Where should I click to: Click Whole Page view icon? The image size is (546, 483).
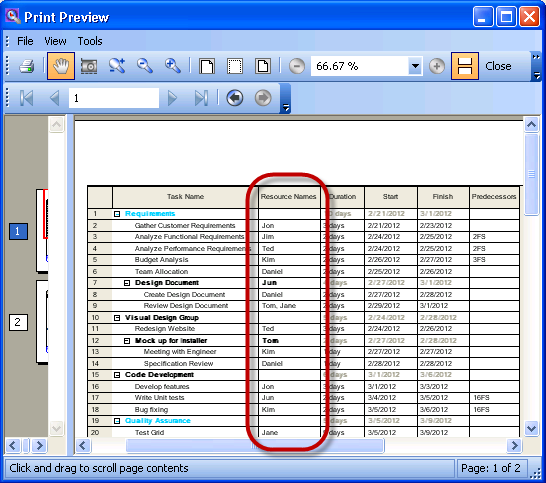(x=263, y=66)
